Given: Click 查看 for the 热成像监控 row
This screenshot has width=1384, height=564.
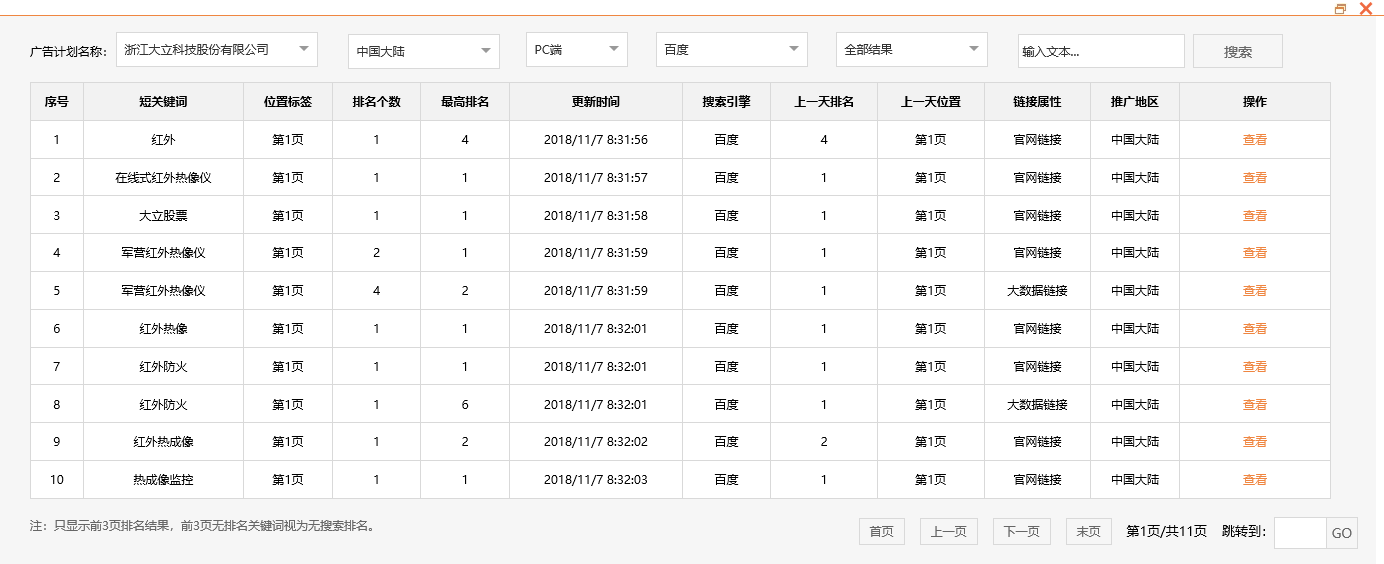Looking at the screenshot, I should coord(1255,480).
